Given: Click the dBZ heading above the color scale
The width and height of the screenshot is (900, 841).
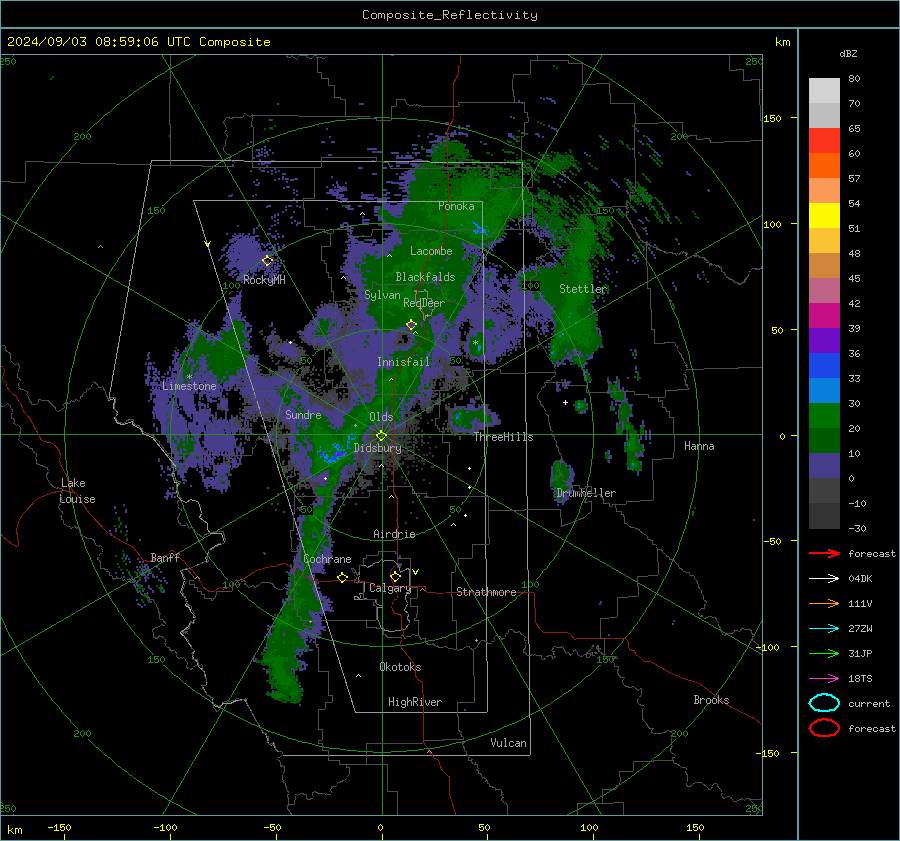Looking at the screenshot, I should click(x=848, y=53).
